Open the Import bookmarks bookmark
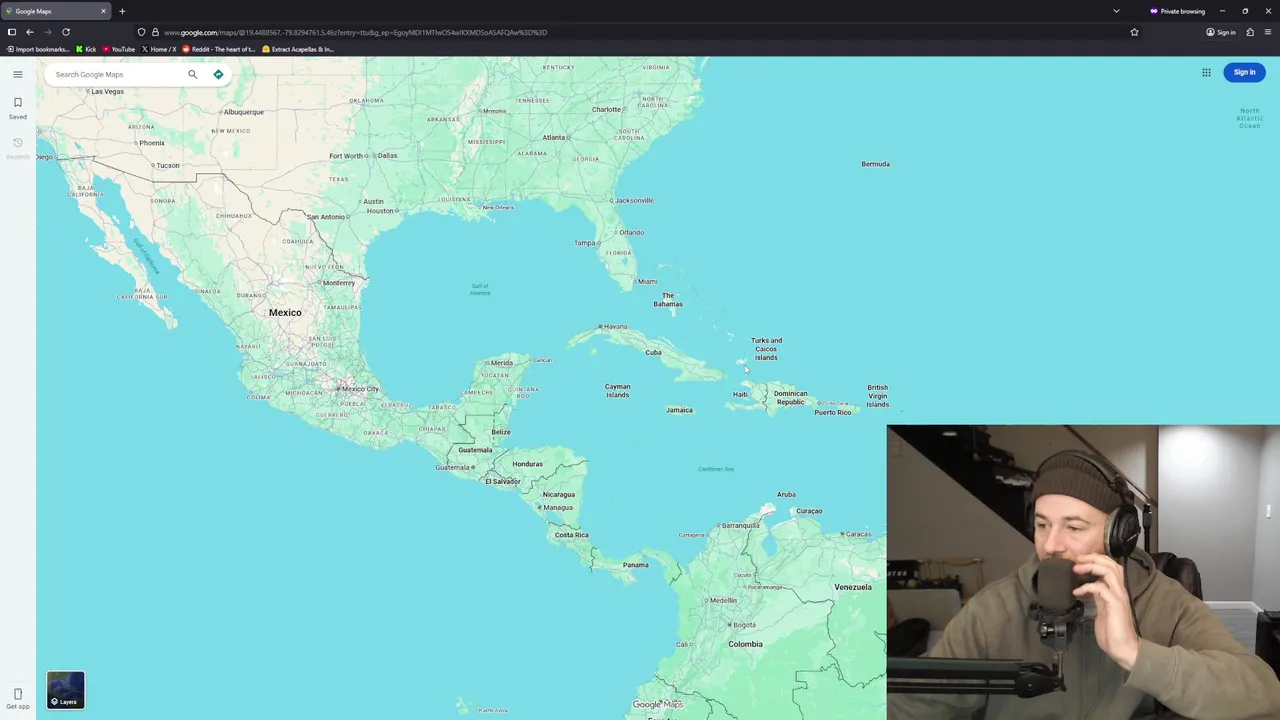 pos(38,49)
